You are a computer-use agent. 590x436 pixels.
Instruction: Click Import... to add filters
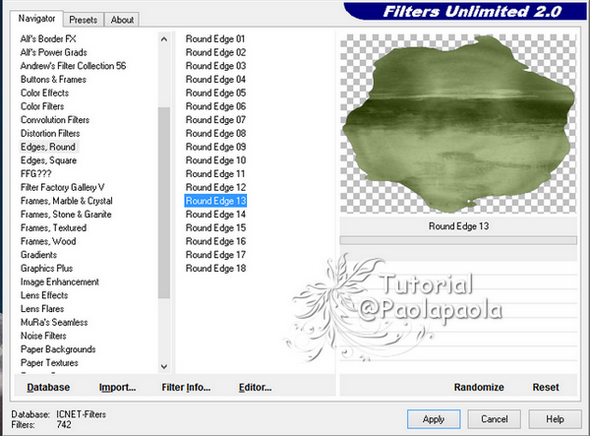117,387
